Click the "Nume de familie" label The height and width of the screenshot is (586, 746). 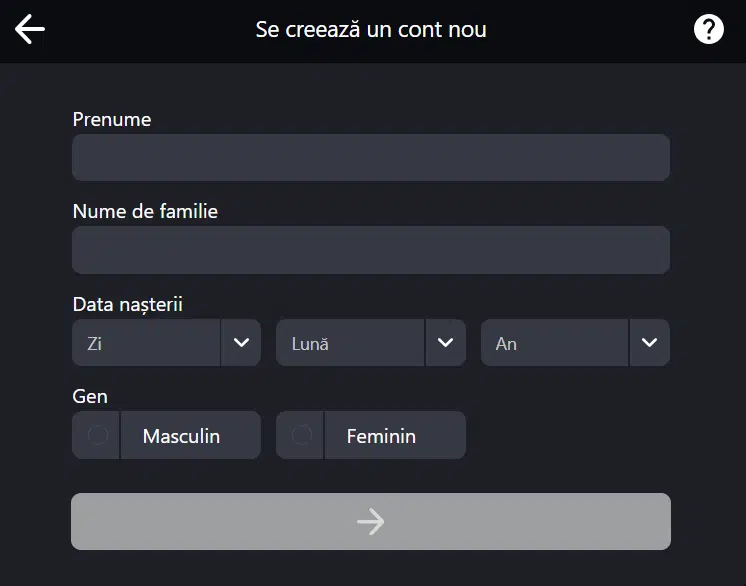(x=145, y=211)
